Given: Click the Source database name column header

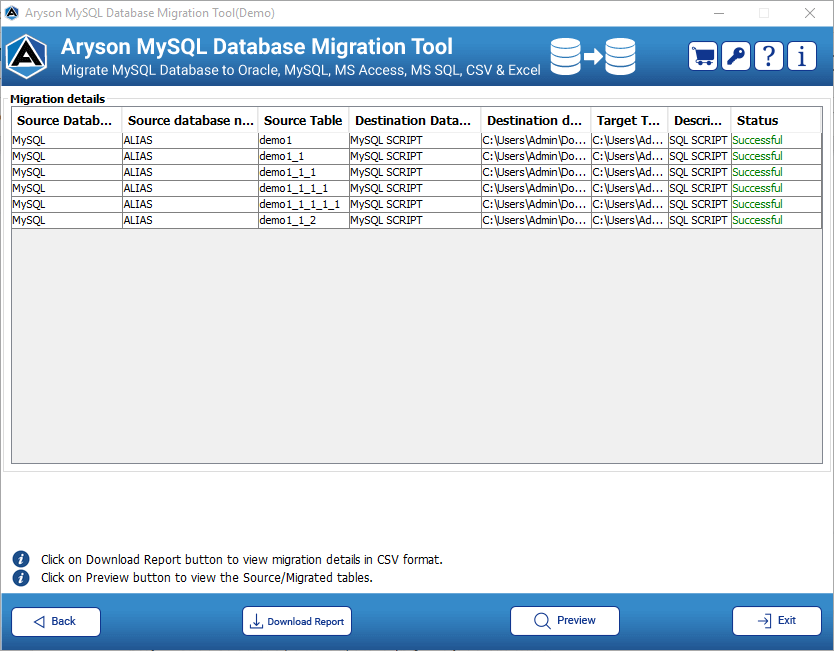Looking at the screenshot, I should coord(190,120).
